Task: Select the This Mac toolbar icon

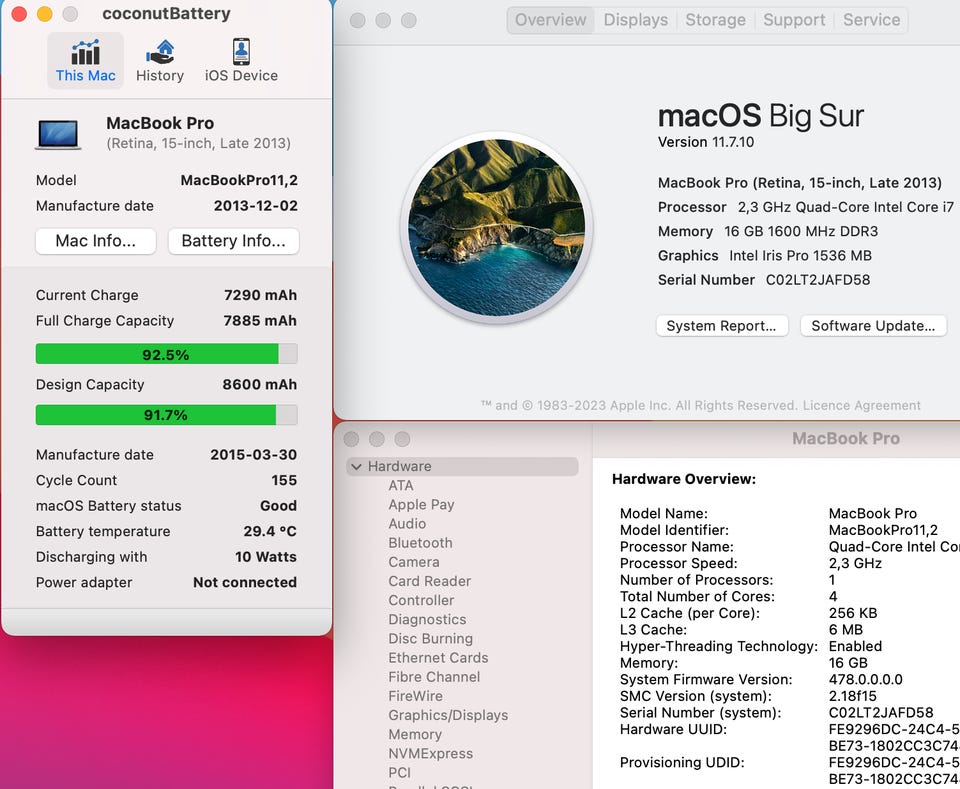Action: pos(85,61)
